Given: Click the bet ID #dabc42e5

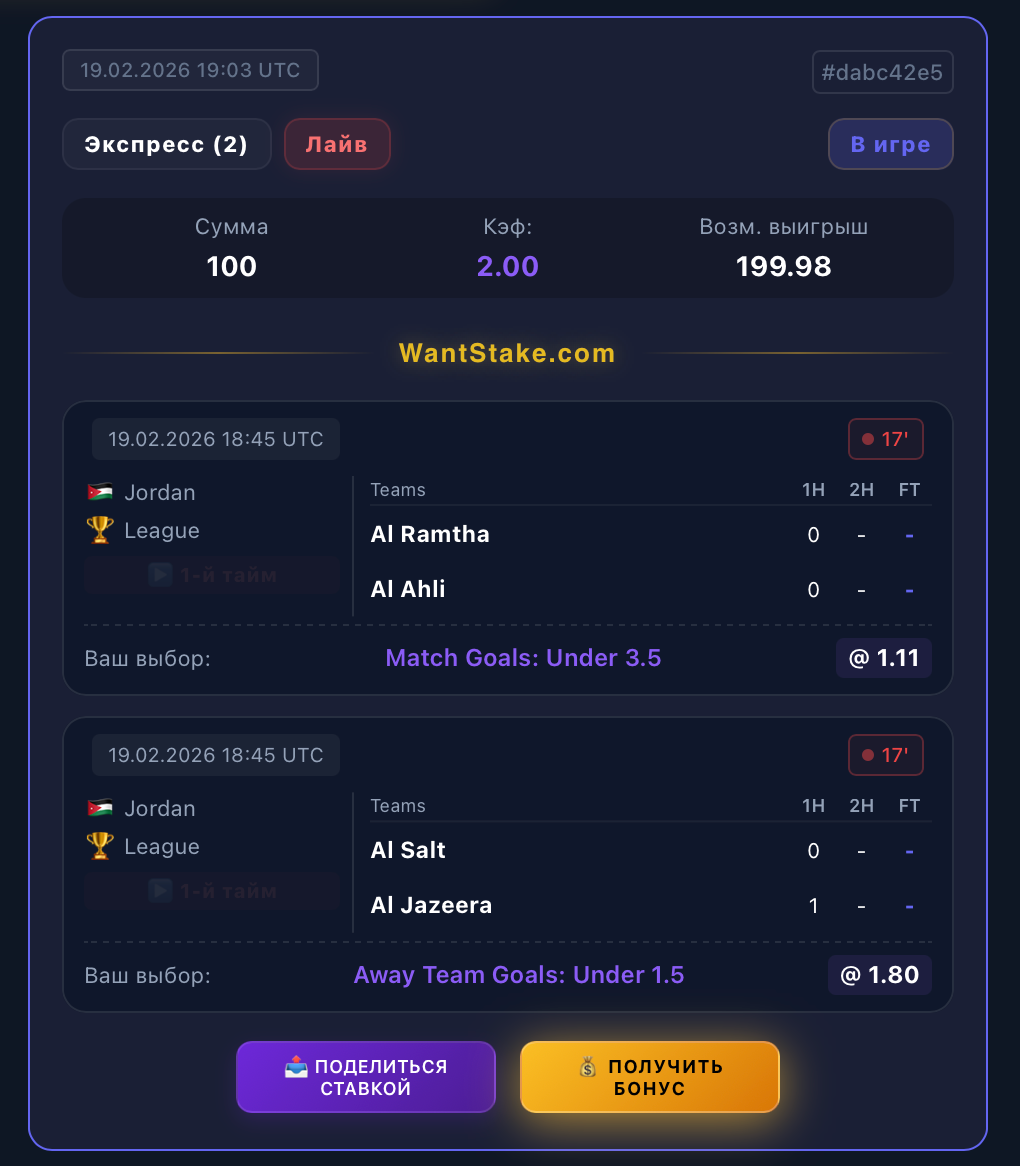Looking at the screenshot, I should point(882,72).
